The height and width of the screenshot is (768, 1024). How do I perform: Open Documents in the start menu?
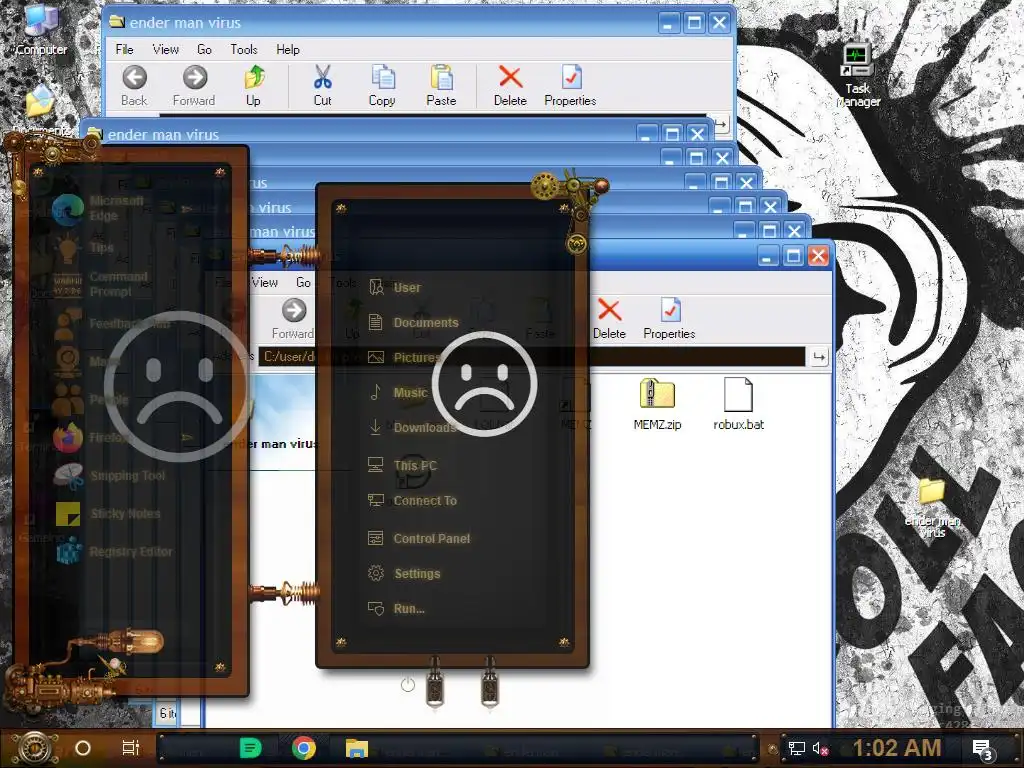click(x=413, y=323)
